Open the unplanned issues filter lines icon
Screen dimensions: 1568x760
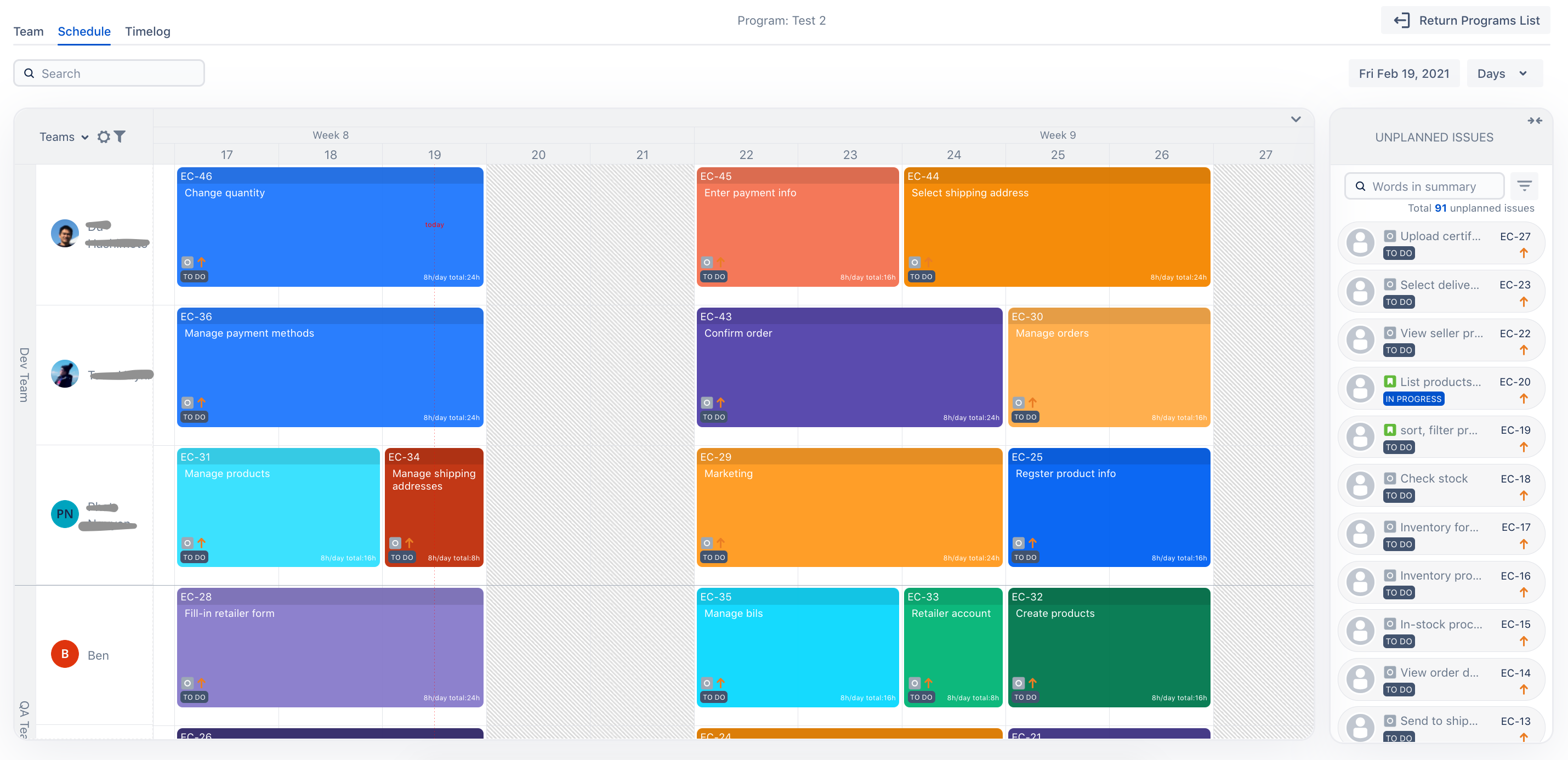coord(1524,186)
